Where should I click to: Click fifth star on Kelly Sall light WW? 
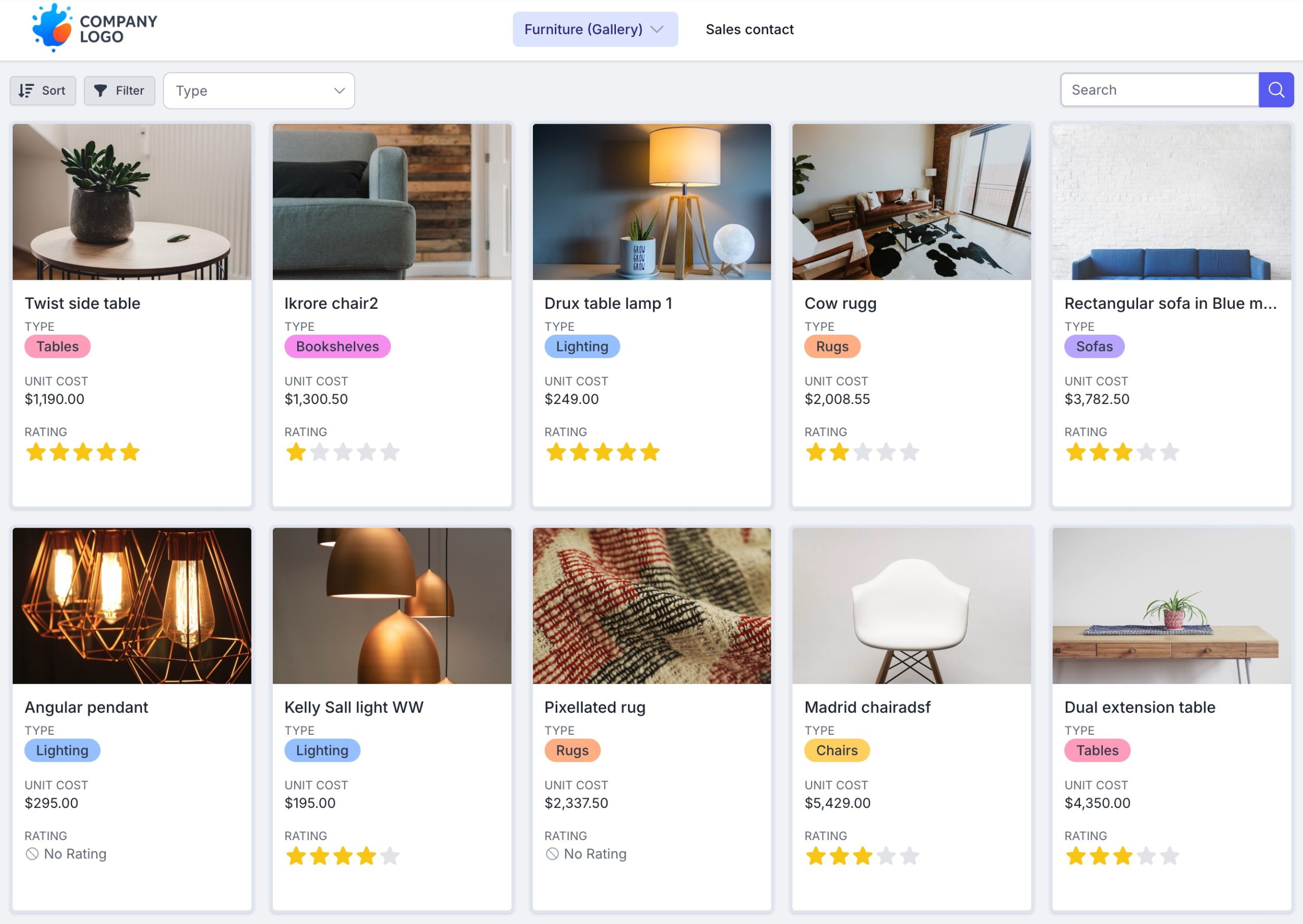pos(390,856)
